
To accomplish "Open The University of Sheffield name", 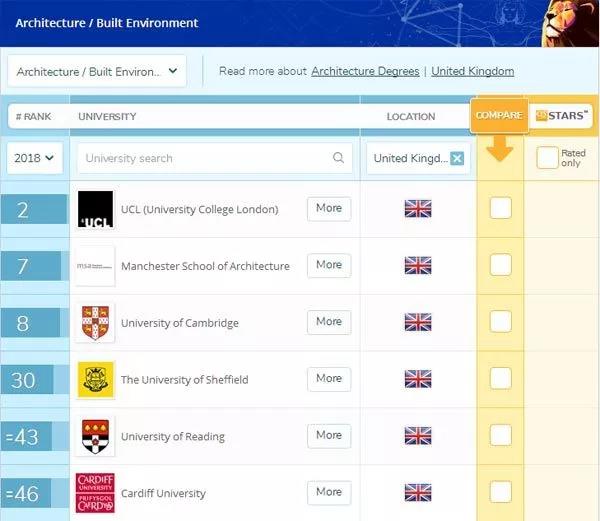I will coord(184,379).
